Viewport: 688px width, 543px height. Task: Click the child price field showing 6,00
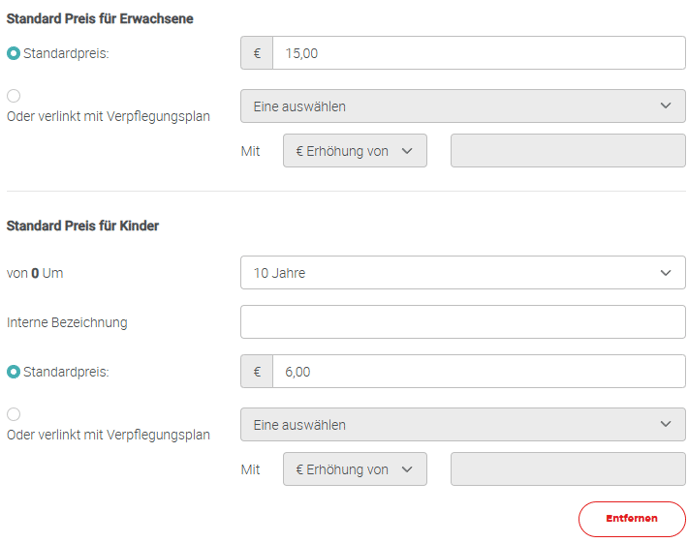tap(478, 372)
